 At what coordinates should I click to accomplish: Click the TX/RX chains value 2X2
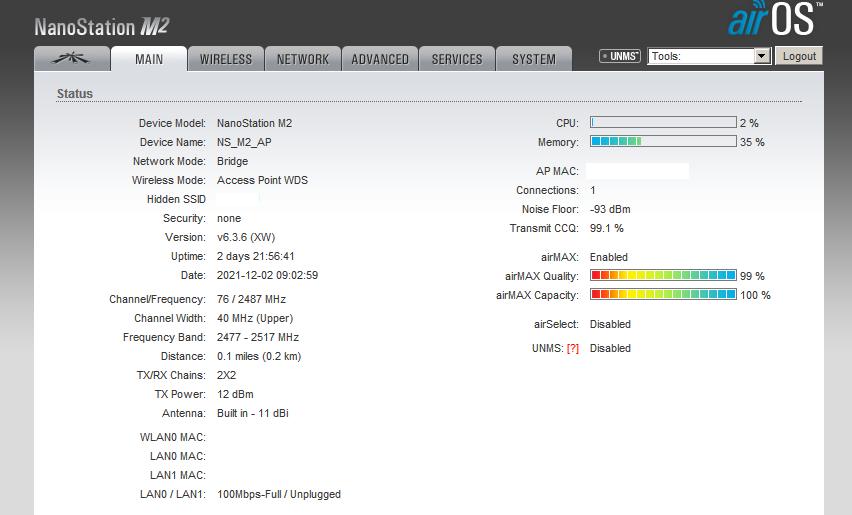227,375
